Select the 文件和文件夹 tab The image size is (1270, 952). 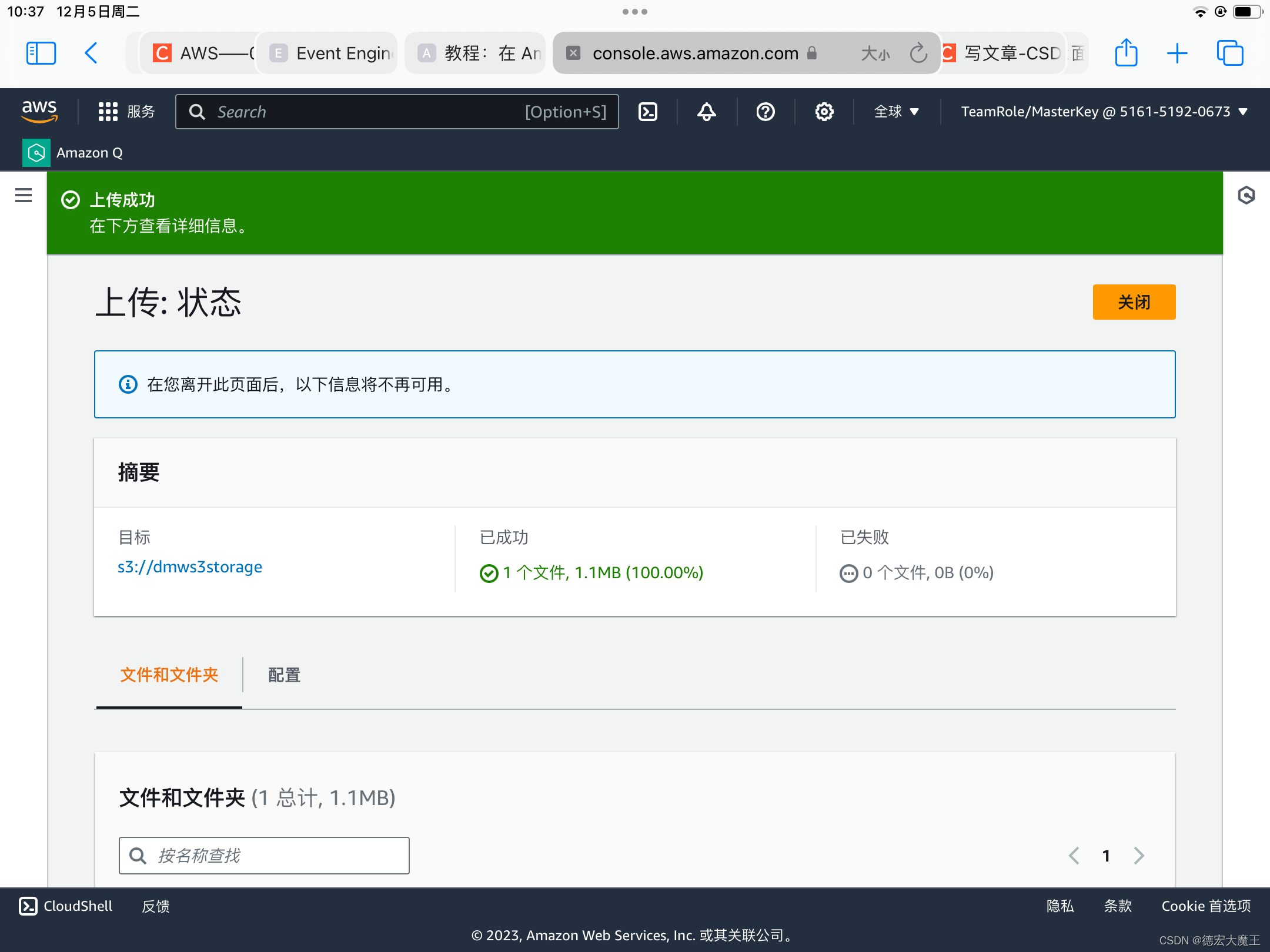pos(169,675)
